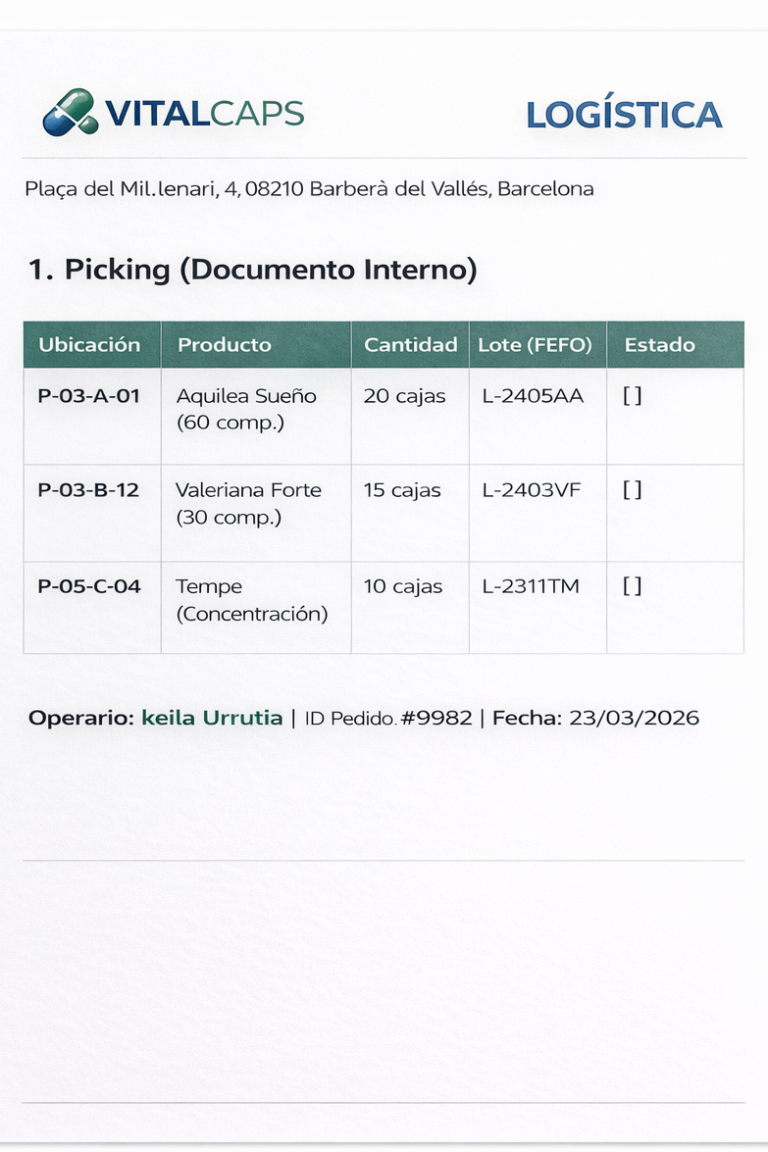Select the LOGÍSTICA title in the header
Image resolution: width=768 pixels, height=1152 pixels.
[624, 115]
